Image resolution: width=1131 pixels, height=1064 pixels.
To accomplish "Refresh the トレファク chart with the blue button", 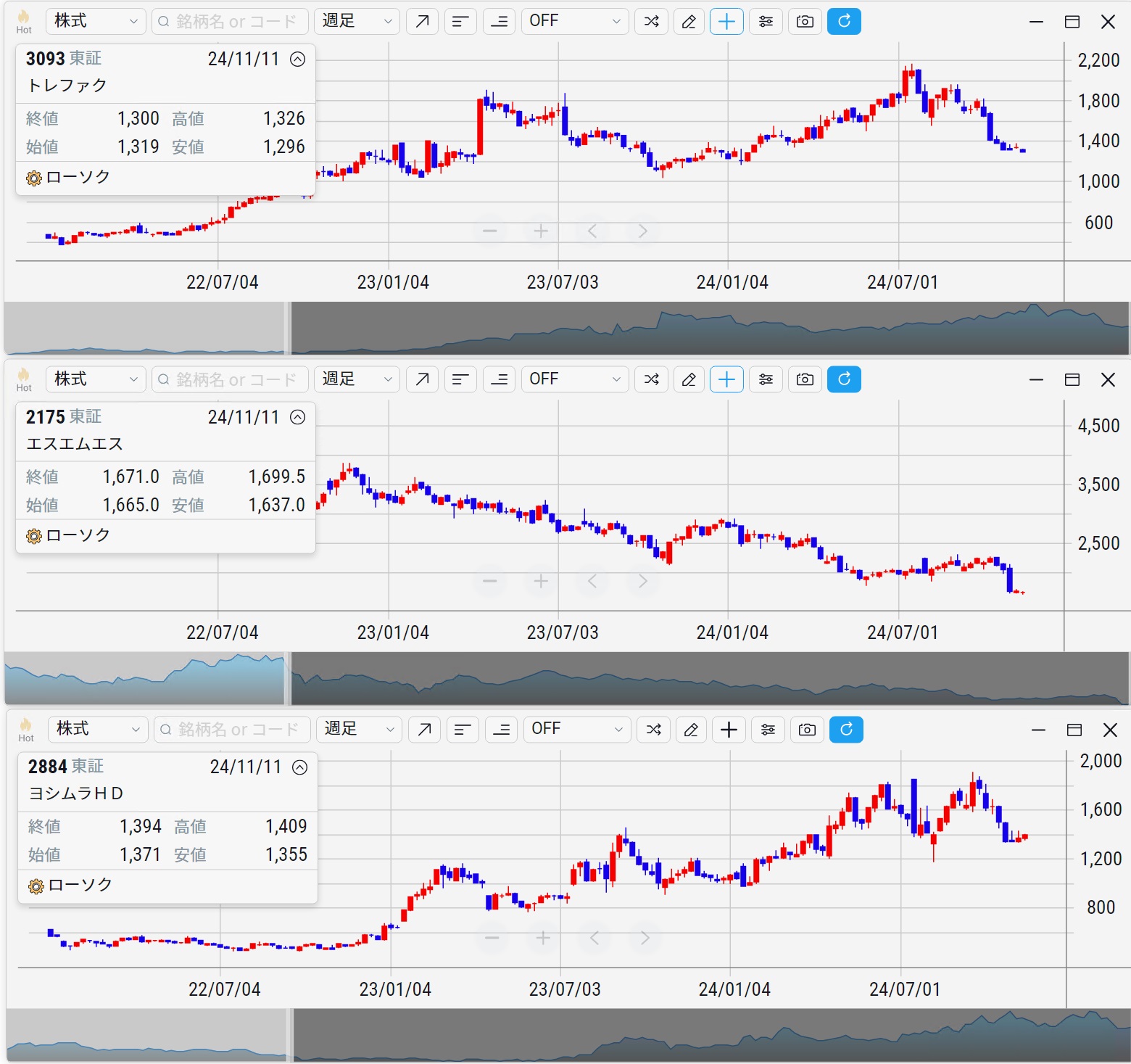I will point(844,21).
